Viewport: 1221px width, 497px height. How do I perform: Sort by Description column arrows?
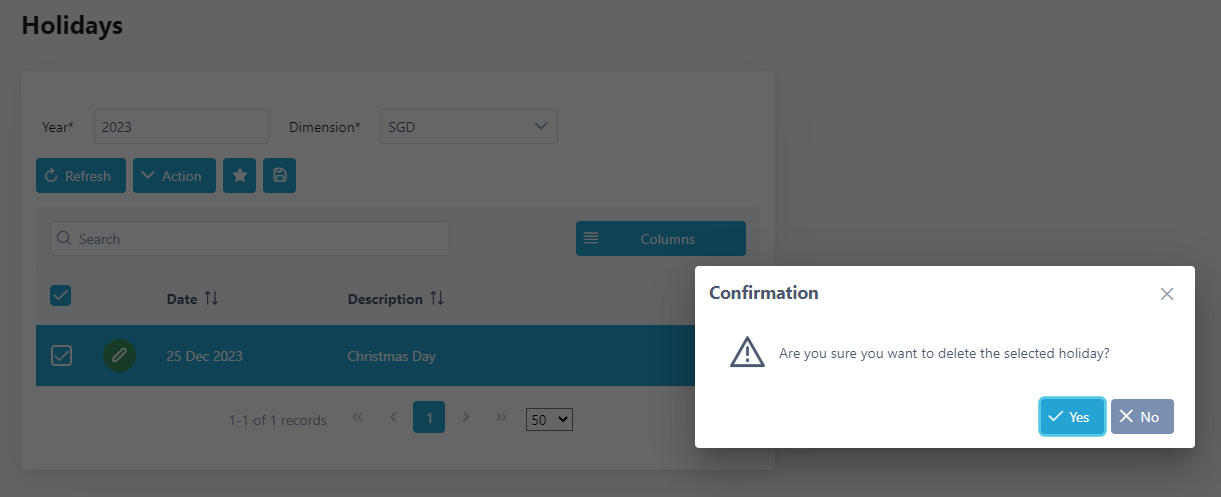(x=437, y=299)
